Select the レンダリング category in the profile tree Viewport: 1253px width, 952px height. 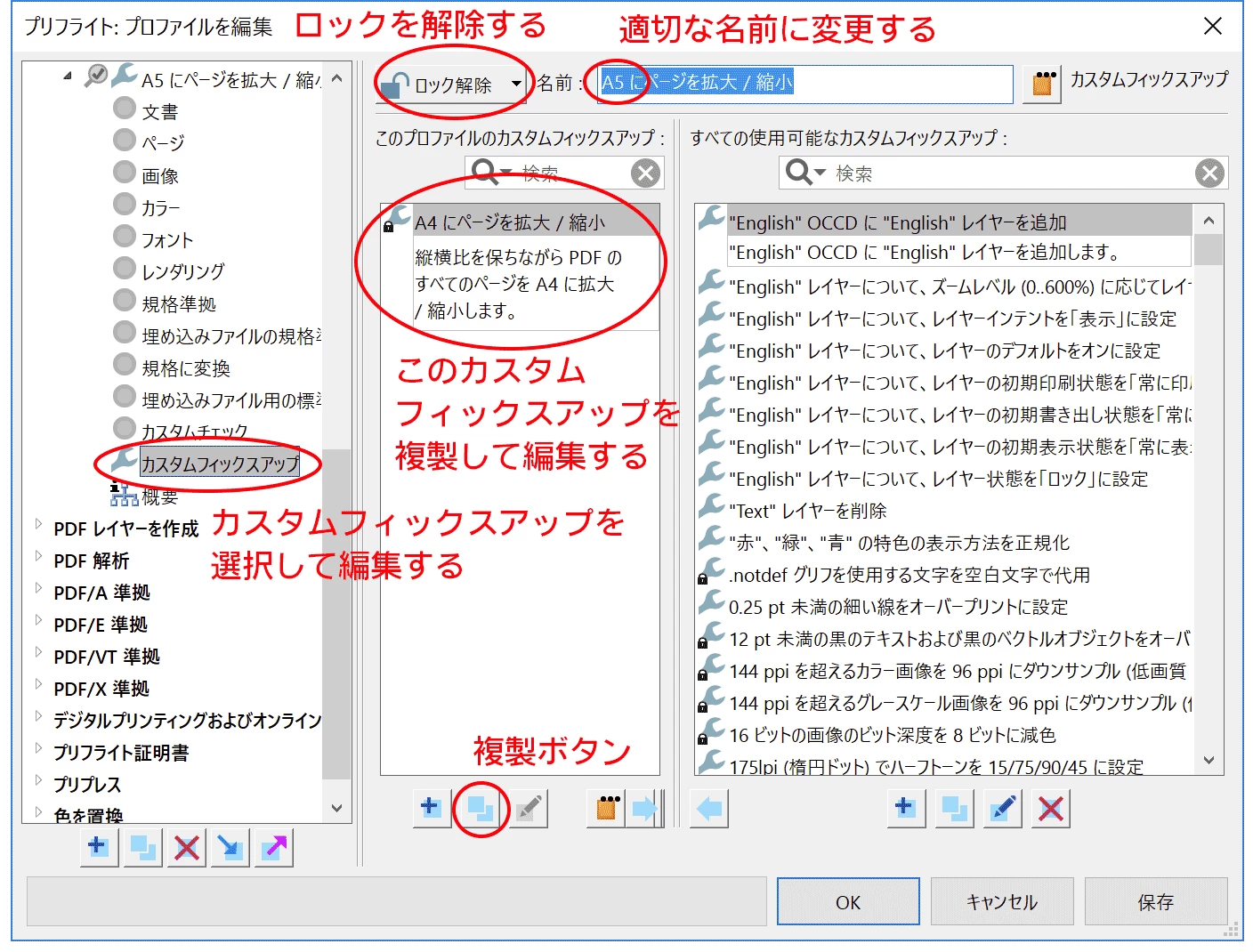click(183, 272)
